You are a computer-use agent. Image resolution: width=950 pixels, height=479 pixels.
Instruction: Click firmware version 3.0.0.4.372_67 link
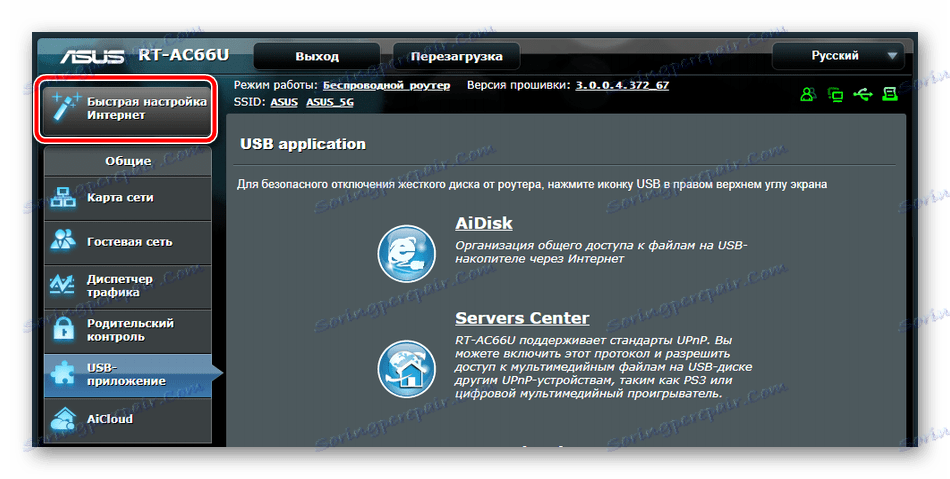622,85
